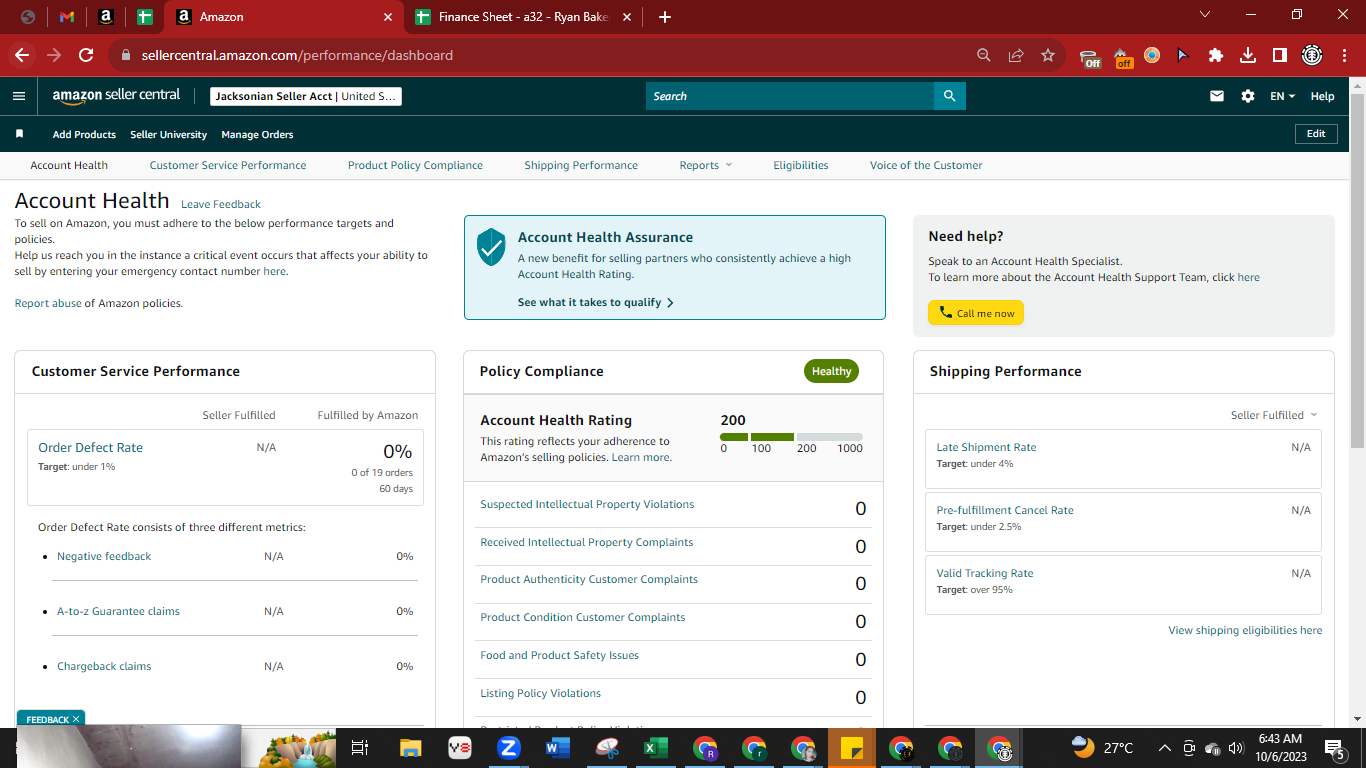The image size is (1366, 768).
Task: Close the Amazon browser tab
Action: point(388,17)
